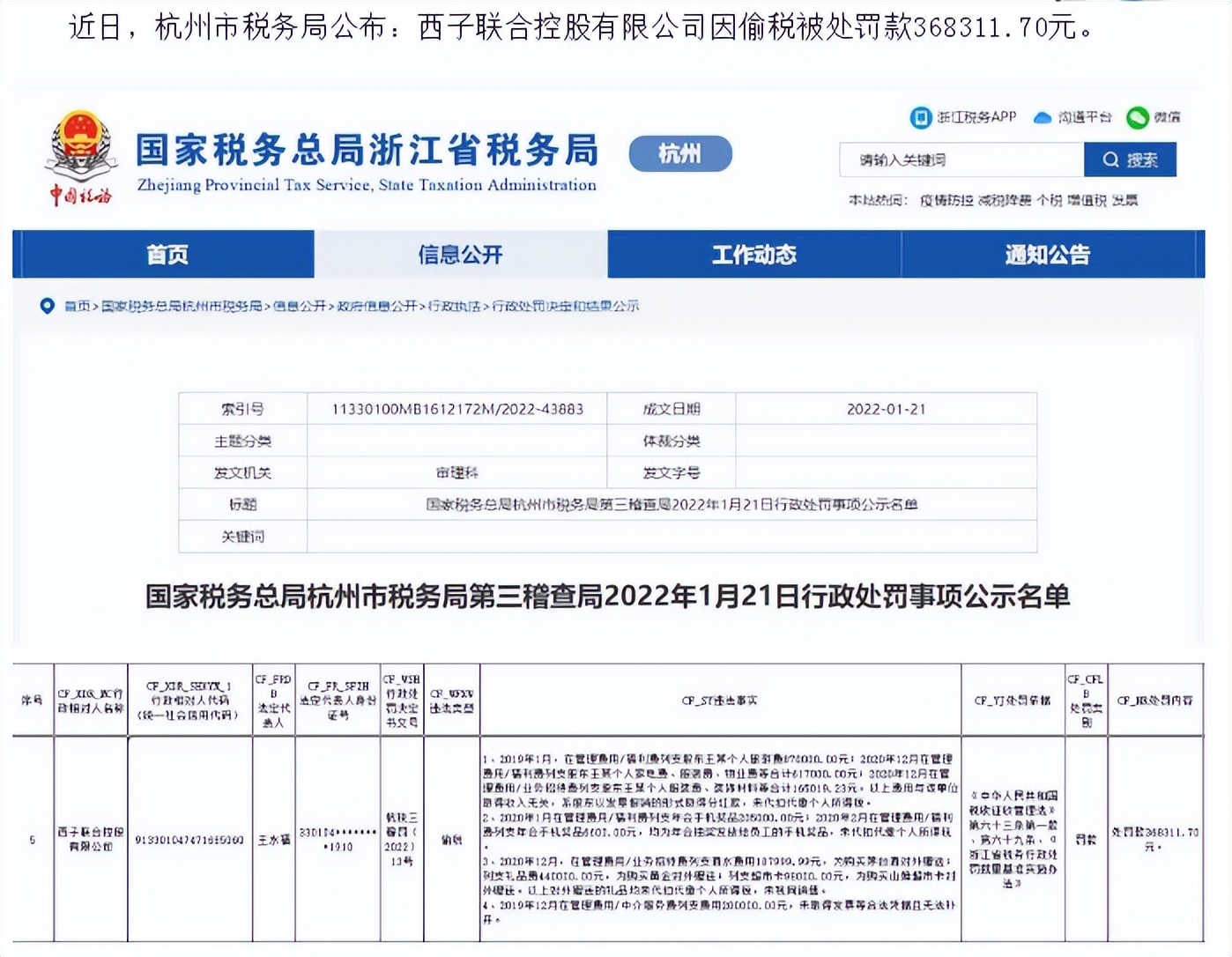Click the 疫情防控 hot search link
This screenshot has width=1232, height=957.
(x=949, y=199)
